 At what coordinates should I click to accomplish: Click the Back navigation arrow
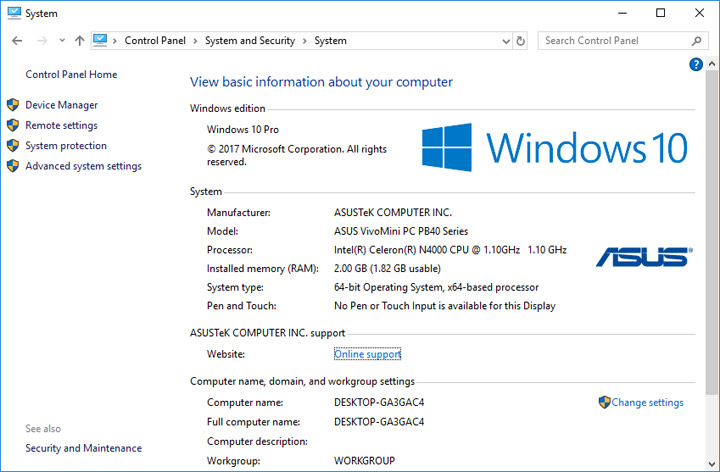click(17, 41)
